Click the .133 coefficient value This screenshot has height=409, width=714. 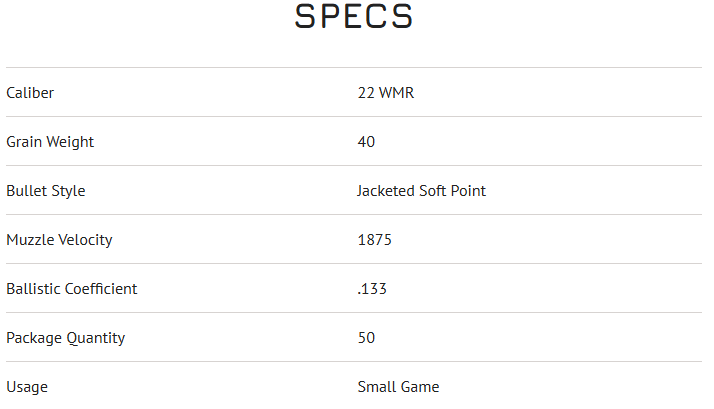coord(372,289)
